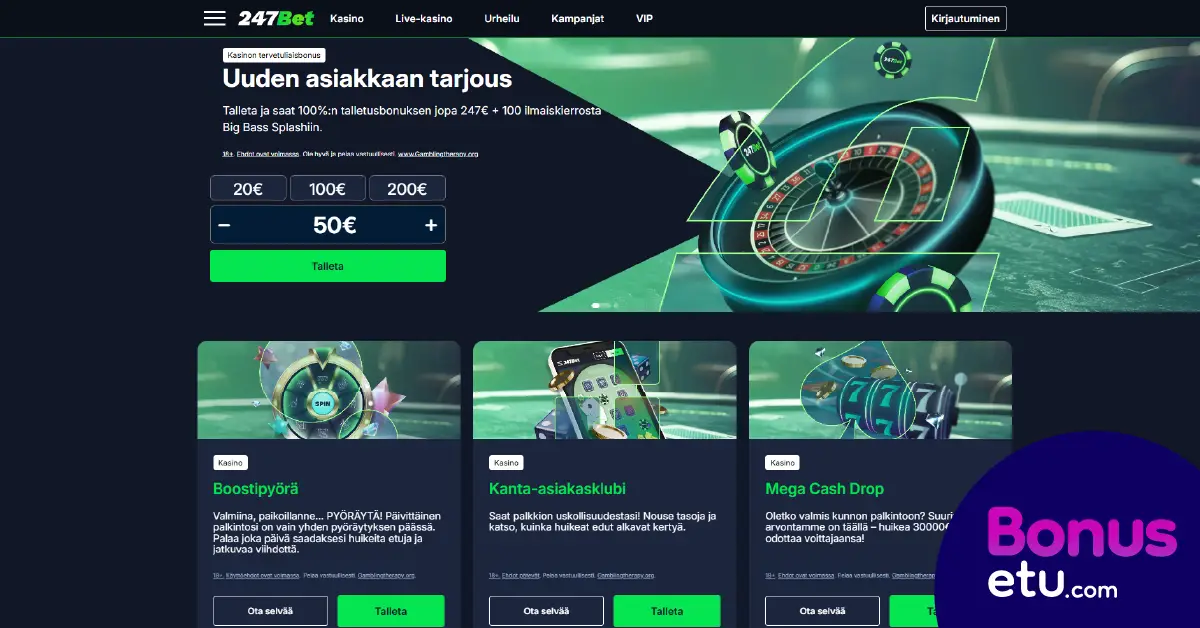Open the Kasino menu item
The width and height of the screenshot is (1200, 628).
pos(347,19)
